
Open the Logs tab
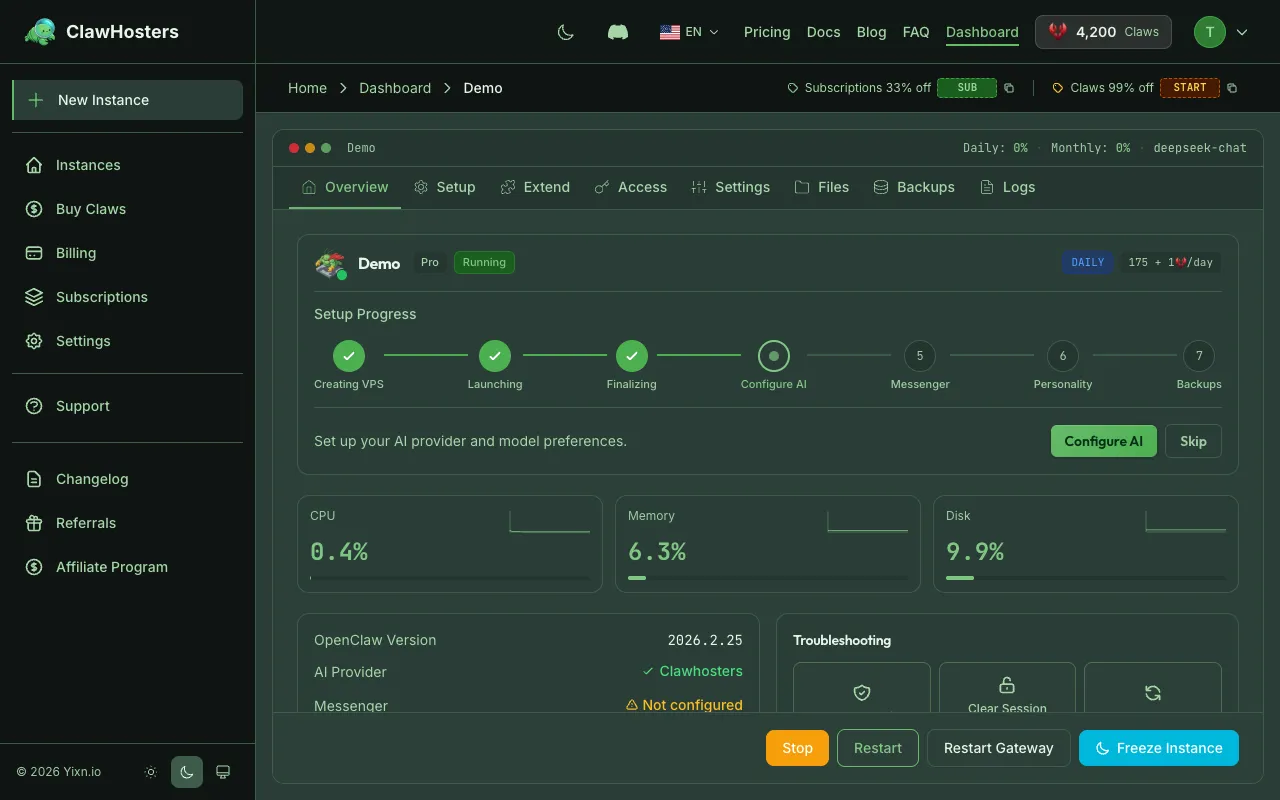point(1007,187)
